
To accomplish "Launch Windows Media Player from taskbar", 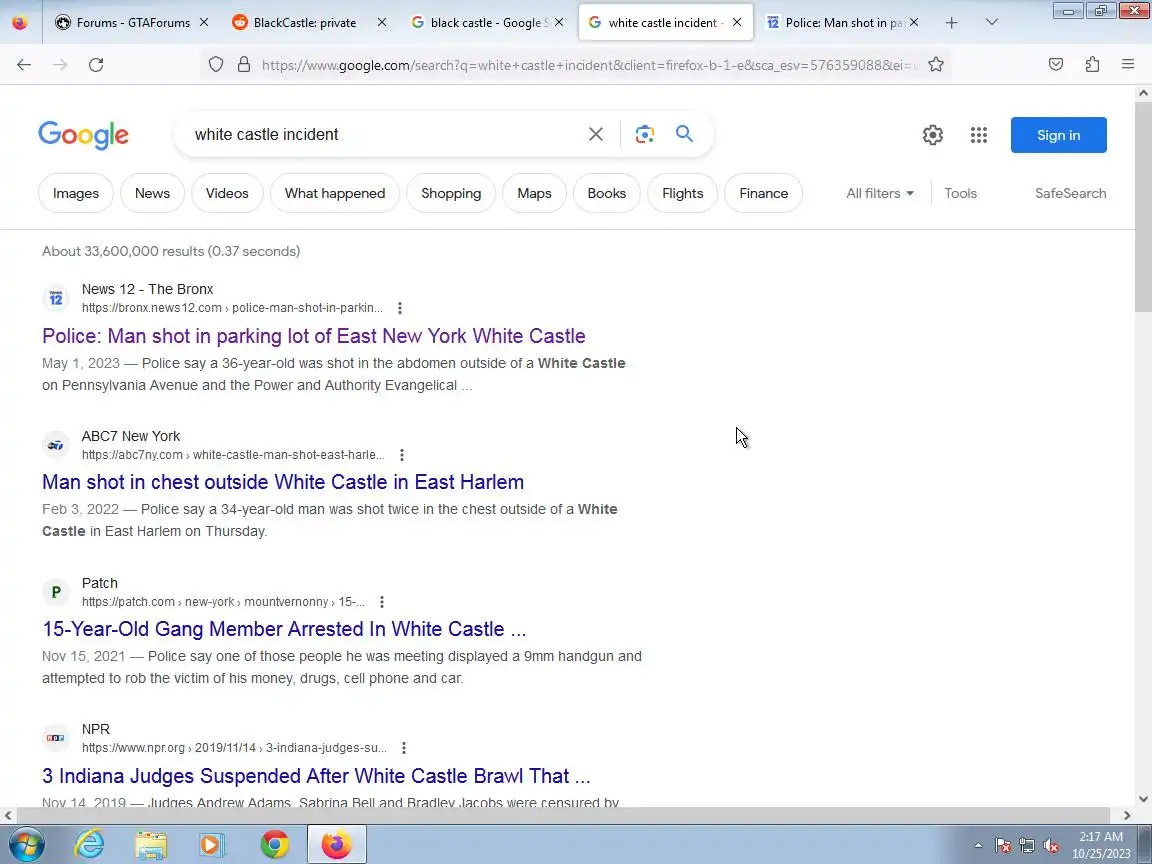I will [212, 844].
